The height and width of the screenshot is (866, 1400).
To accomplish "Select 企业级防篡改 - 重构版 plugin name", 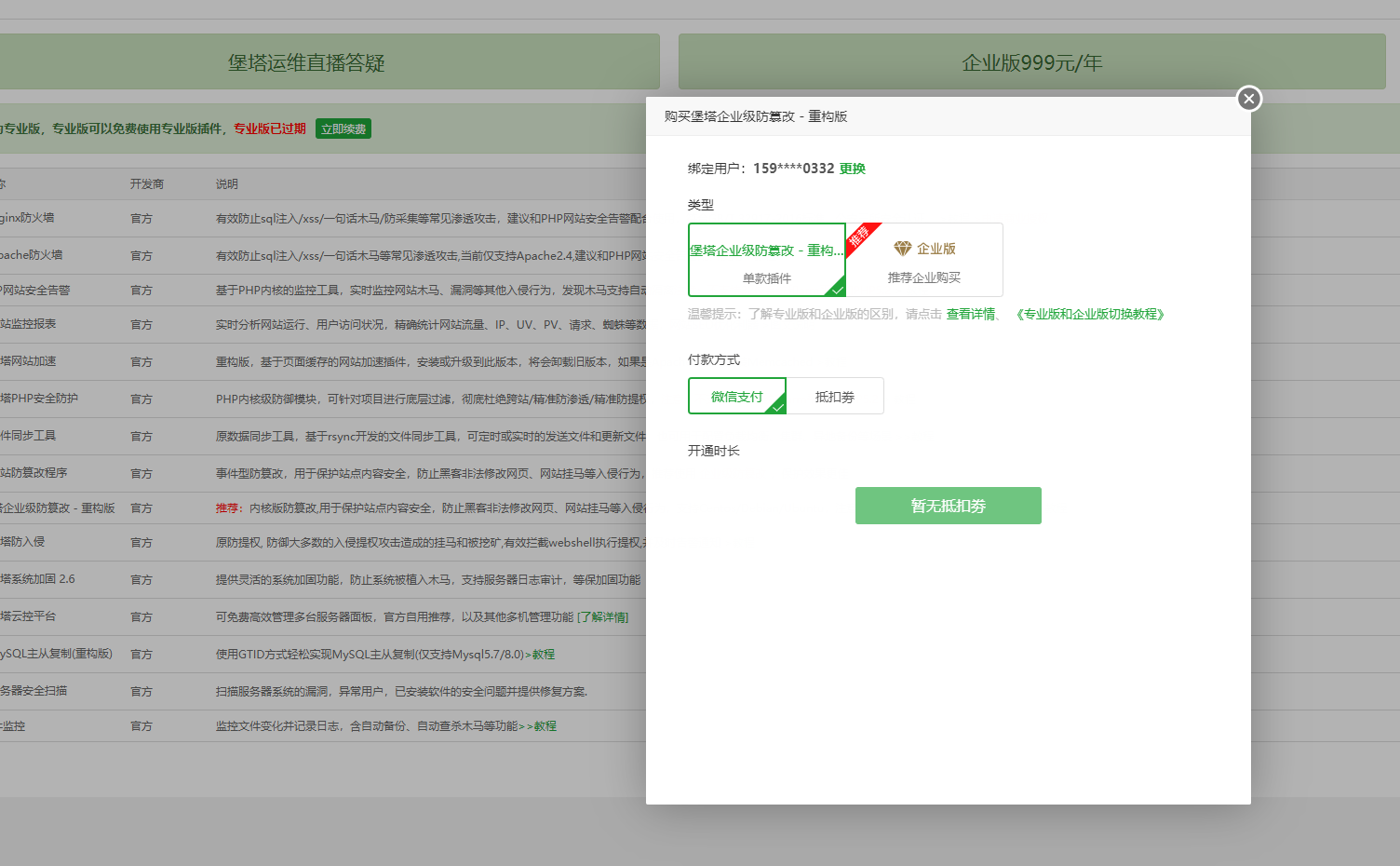I will 58,507.
